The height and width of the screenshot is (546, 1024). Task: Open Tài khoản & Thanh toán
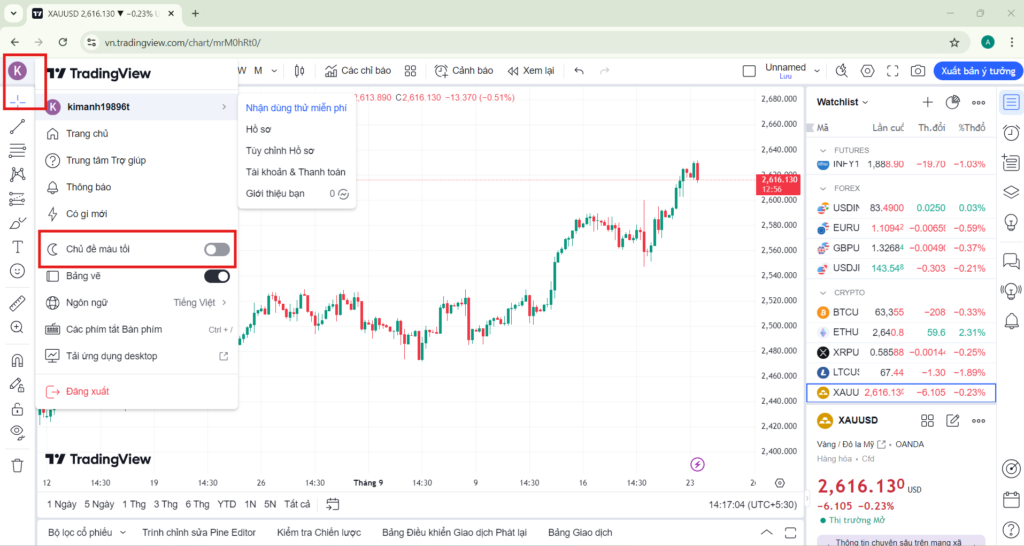(x=296, y=172)
